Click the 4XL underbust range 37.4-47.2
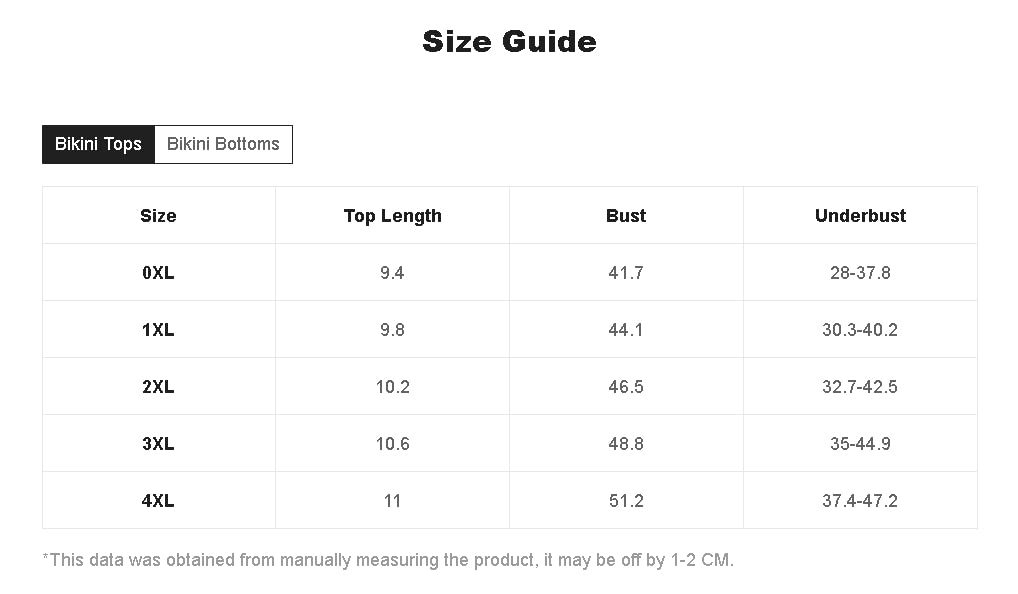Image resolution: width=1018 pixels, height=594 pixels. click(860, 501)
